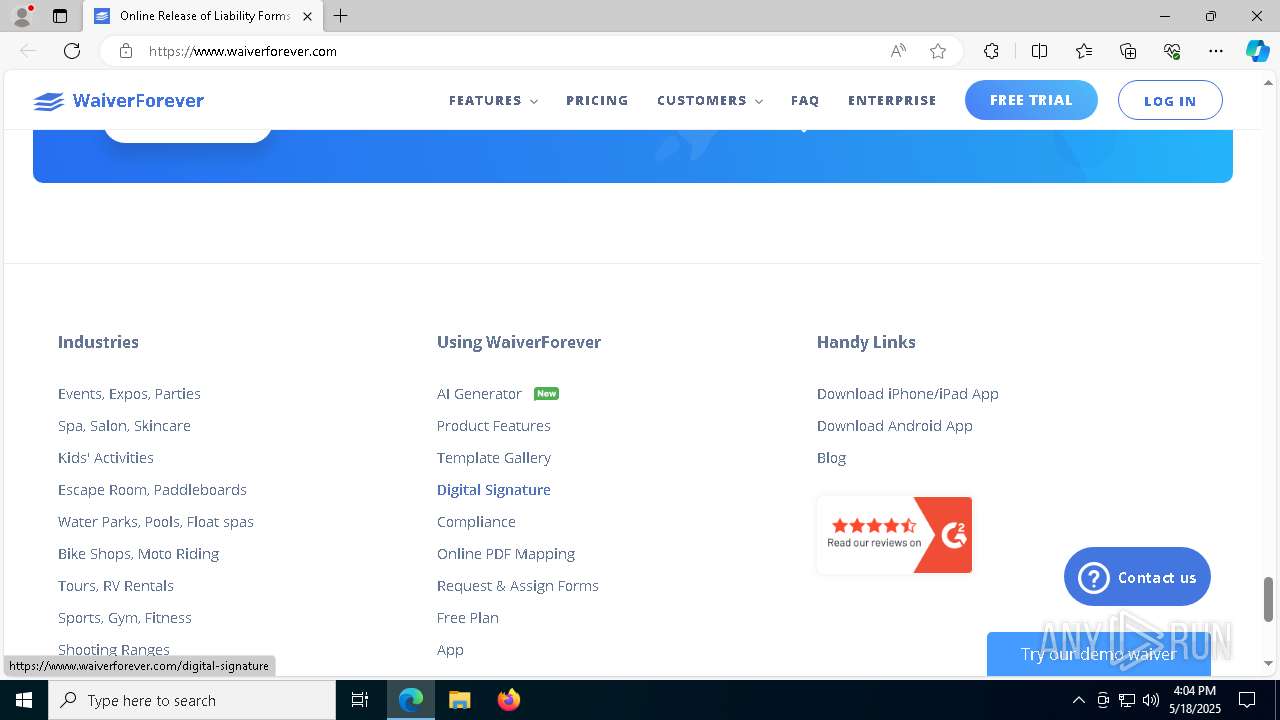
Task: Open Bike Shops, Moto Riding link
Action: pyautogui.click(x=138, y=554)
